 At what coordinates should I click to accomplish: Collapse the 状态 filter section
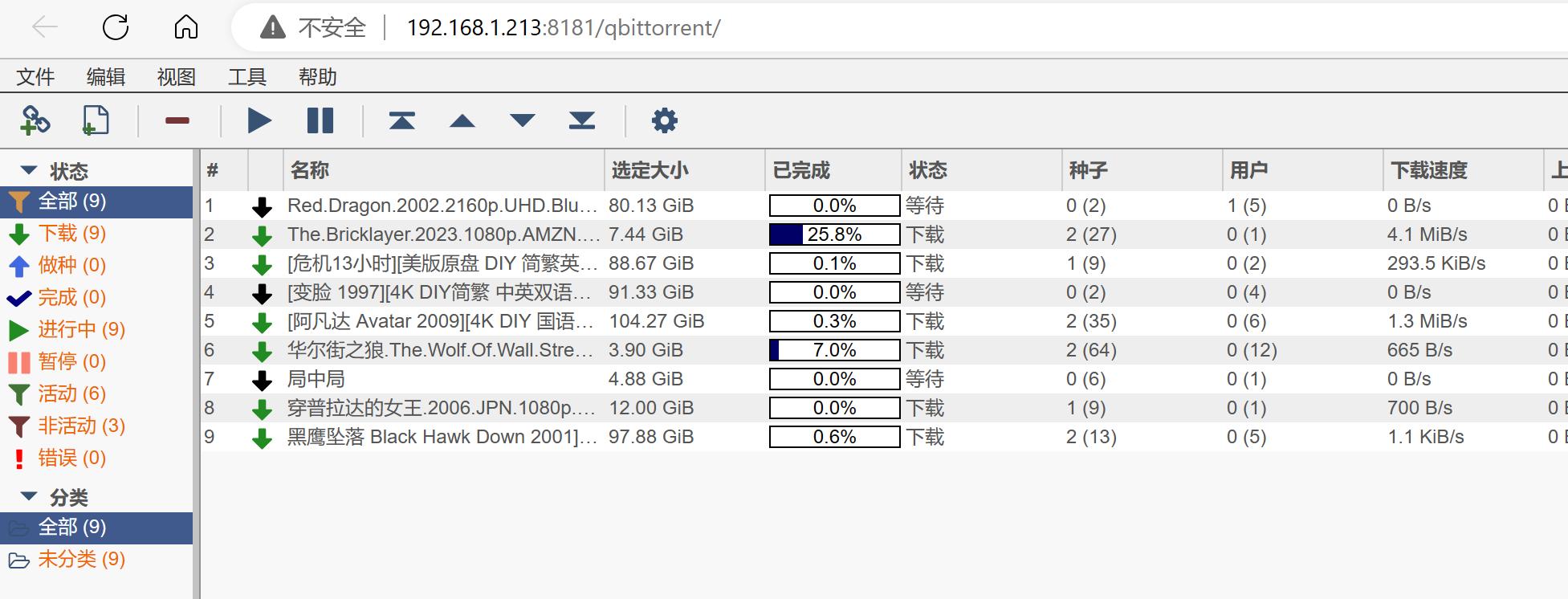(29, 170)
